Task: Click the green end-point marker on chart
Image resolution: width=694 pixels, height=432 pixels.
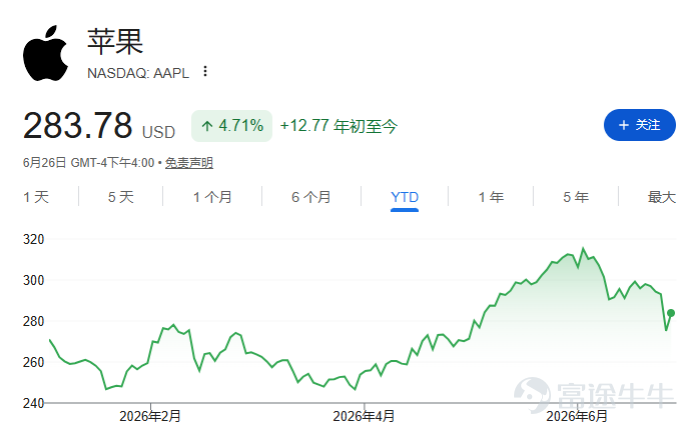Action: (x=671, y=313)
